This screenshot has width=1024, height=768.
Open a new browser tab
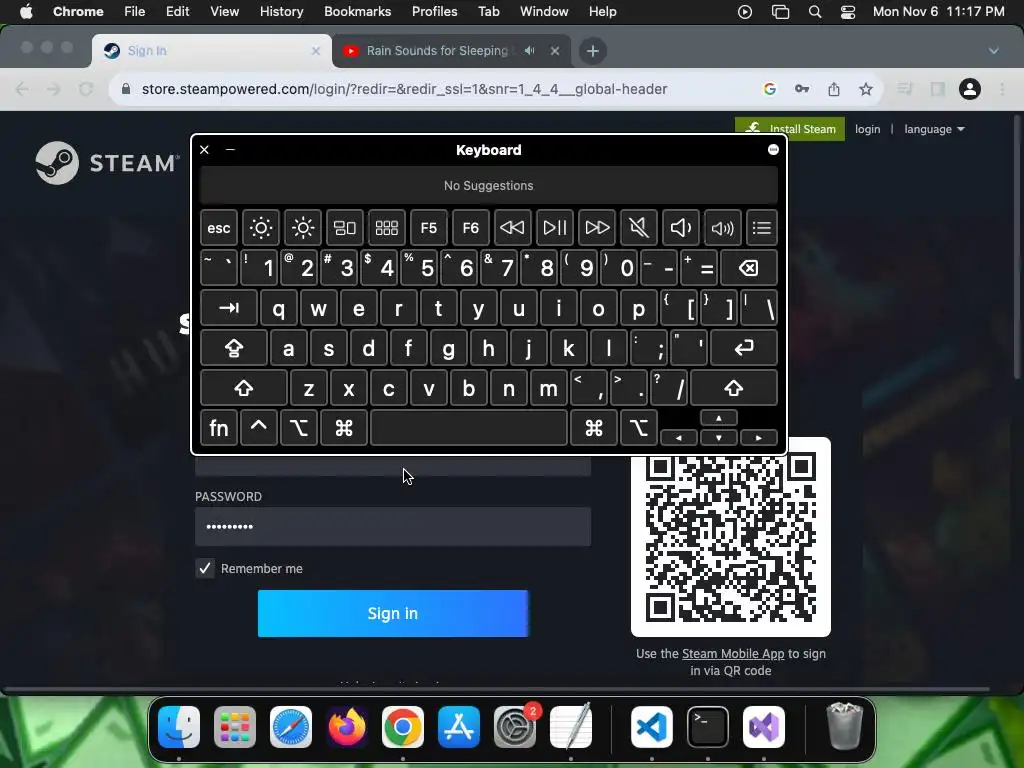[592, 51]
